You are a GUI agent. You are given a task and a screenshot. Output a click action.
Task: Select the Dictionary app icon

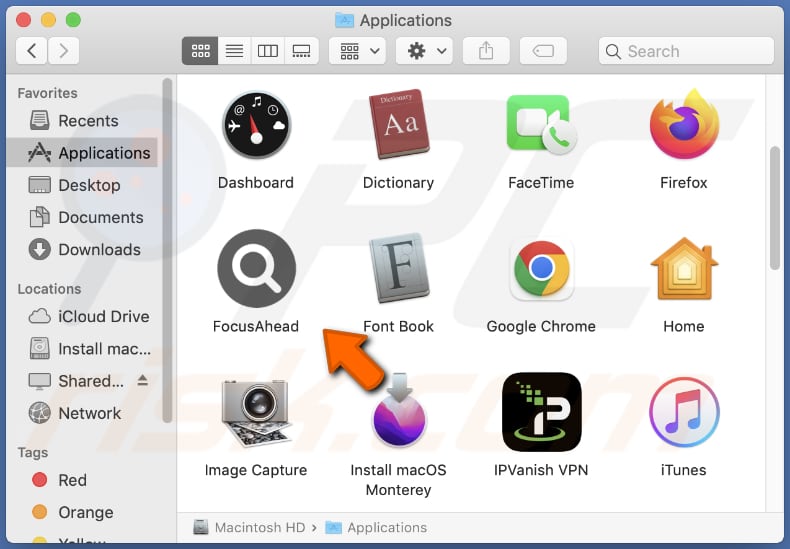(x=399, y=124)
